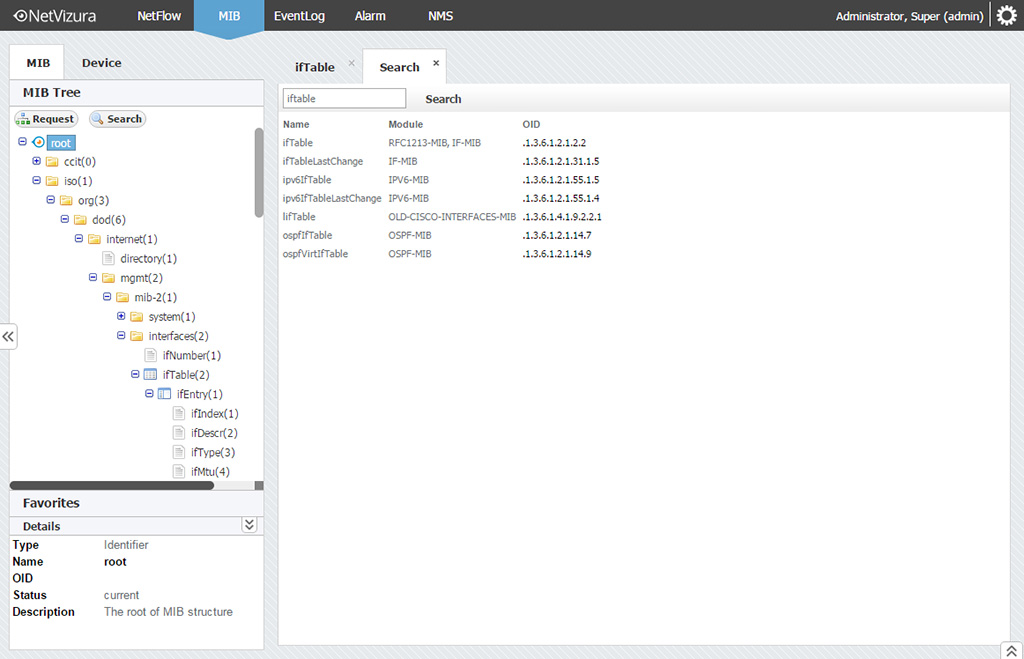Click the iso(1) folder icon
Image resolution: width=1024 pixels, height=659 pixels.
point(52,181)
